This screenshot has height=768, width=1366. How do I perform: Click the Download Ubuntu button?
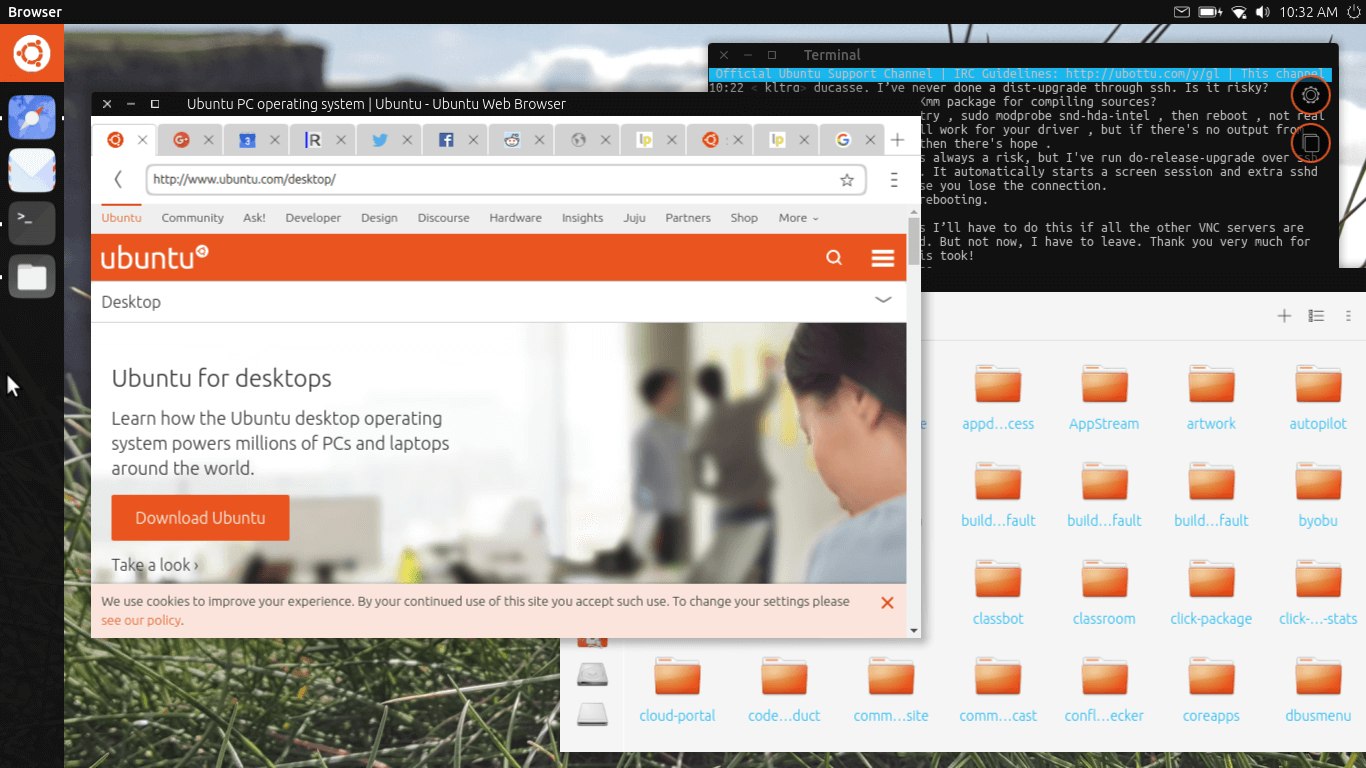200,518
